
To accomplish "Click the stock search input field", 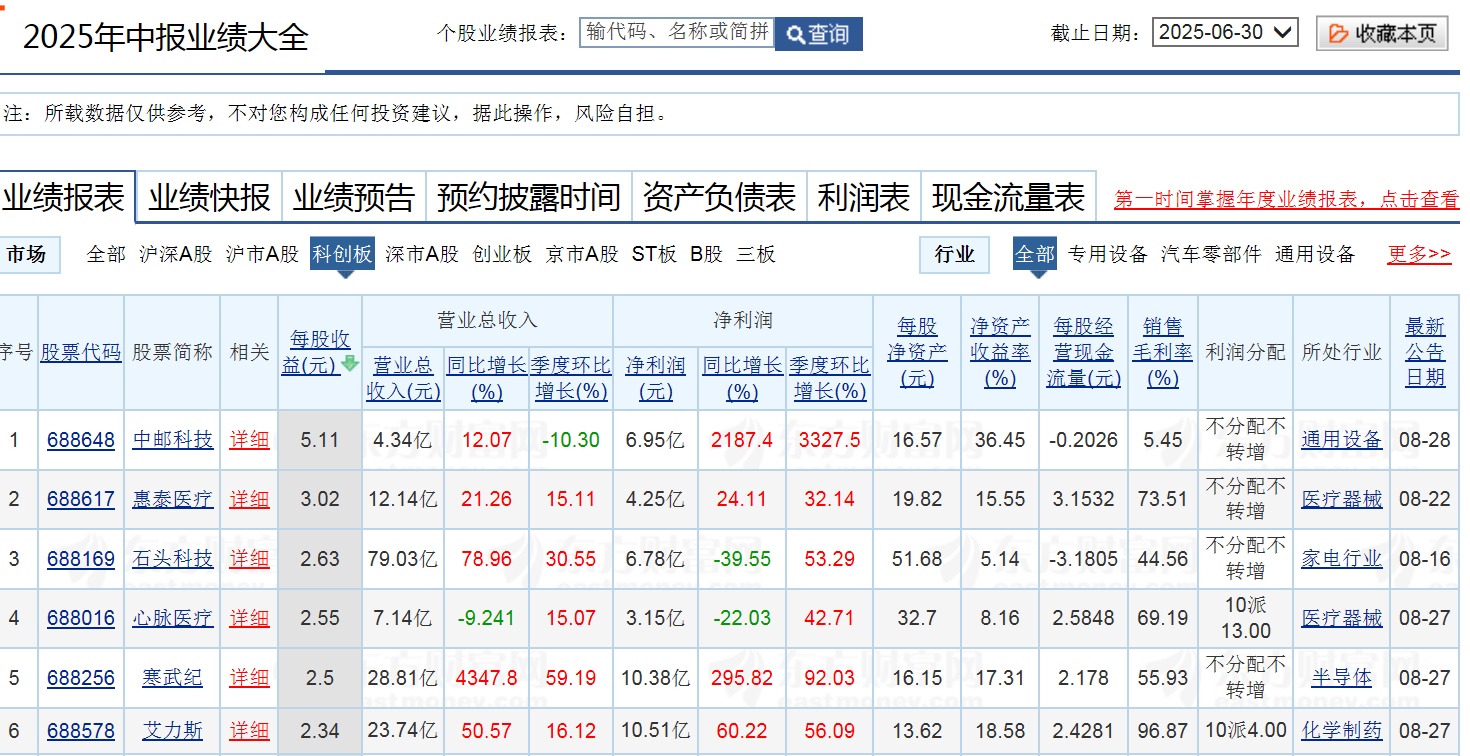I will pyautogui.click(x=677, y=32).
